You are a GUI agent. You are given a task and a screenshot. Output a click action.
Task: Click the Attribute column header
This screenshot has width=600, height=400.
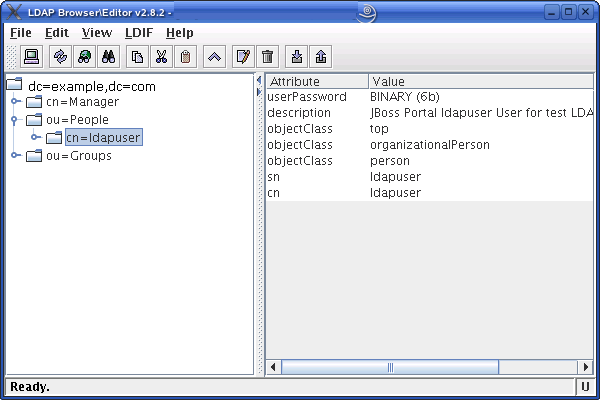pos(317,82)
